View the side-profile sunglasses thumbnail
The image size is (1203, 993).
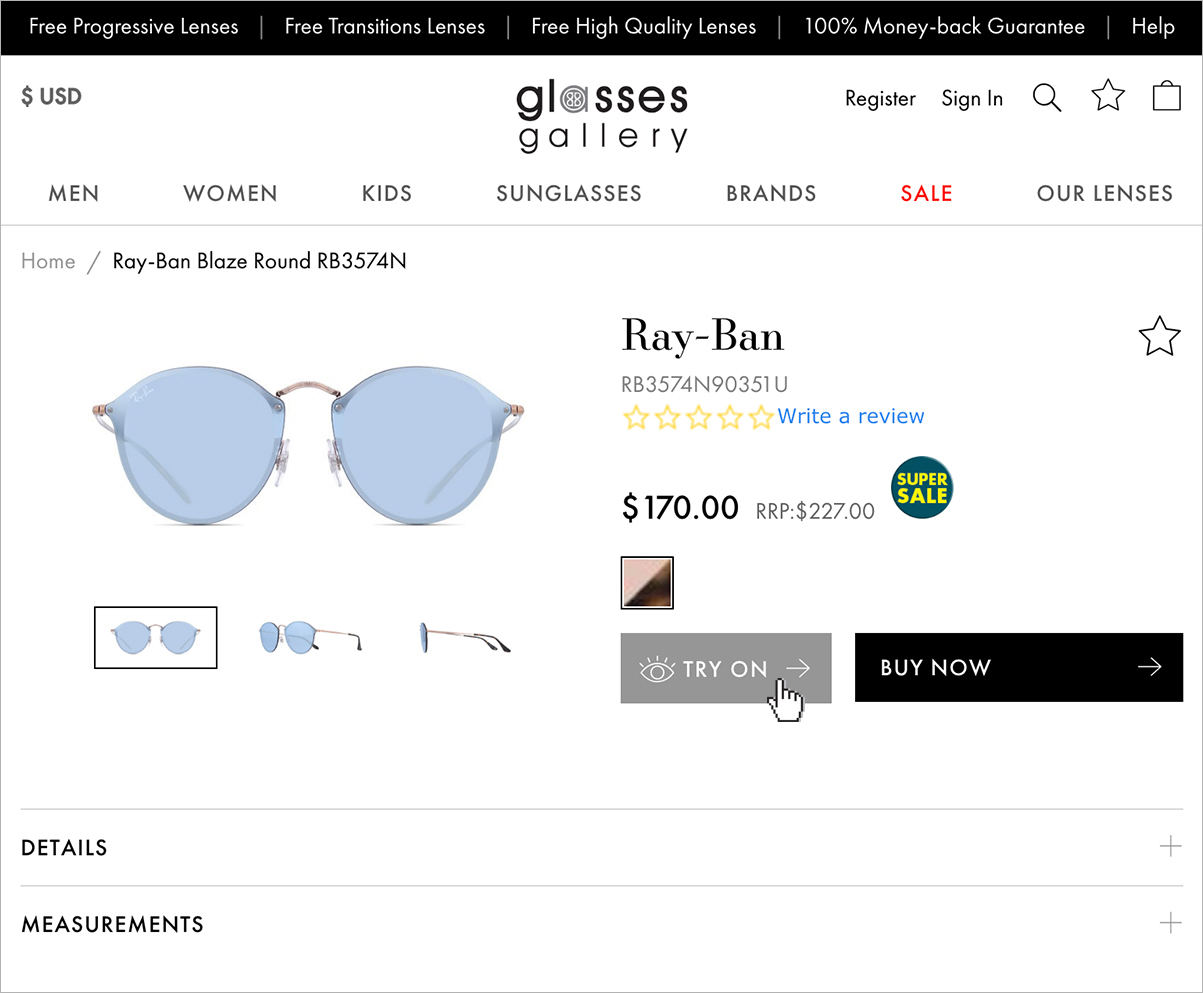click(465, 638)
